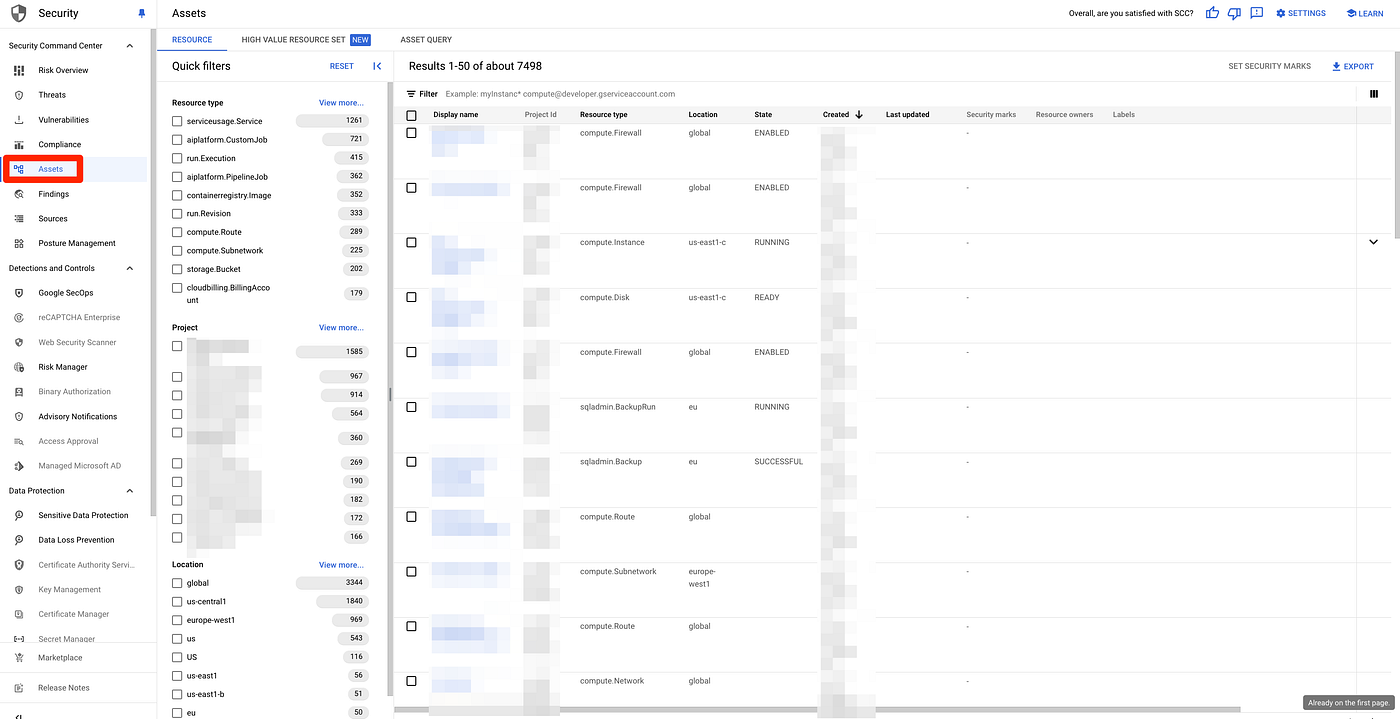Collapse the Quick filters panel
This screenshot has height=719, width=1400.
377,66
